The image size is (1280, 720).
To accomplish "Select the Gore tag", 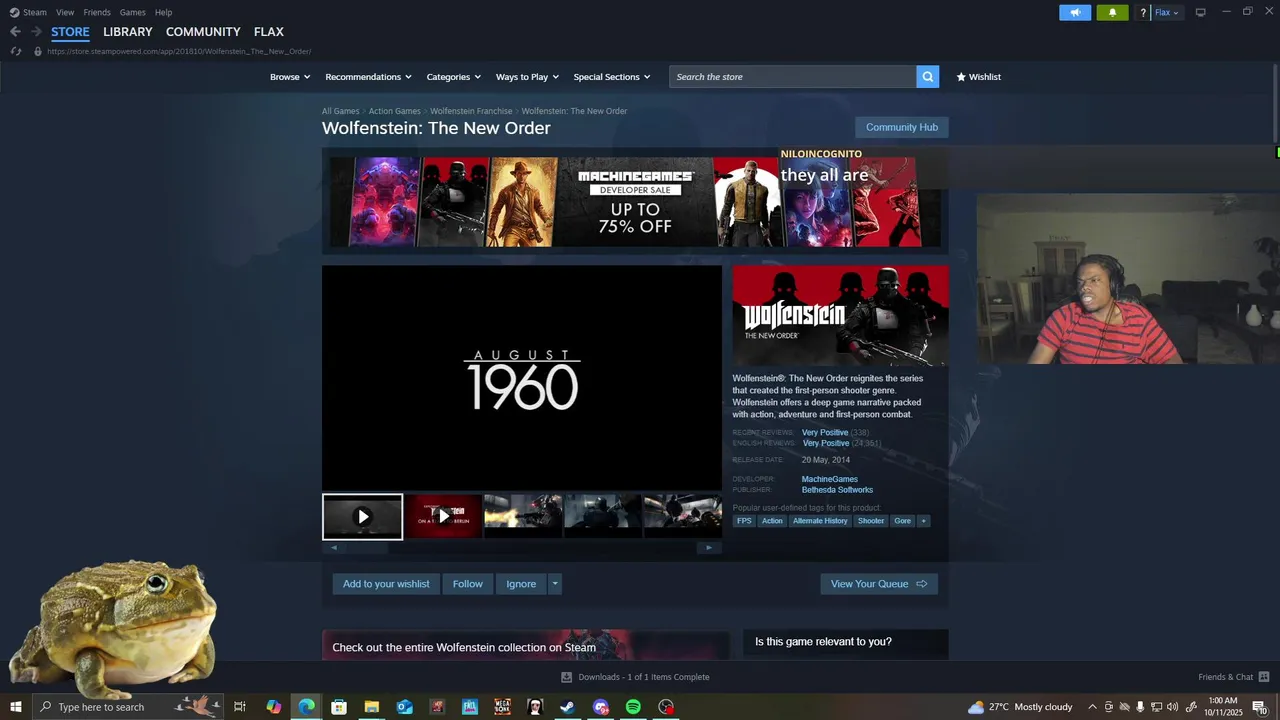I will click(x=902, y=521).
